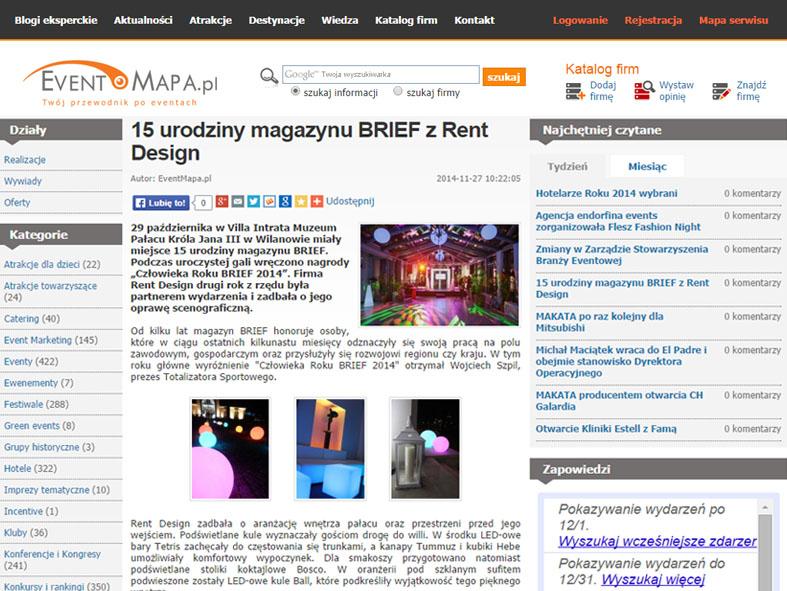Open Michał Maciątek wraca article link
Viewport: 787px width, 591px height.
click(621, 361)
